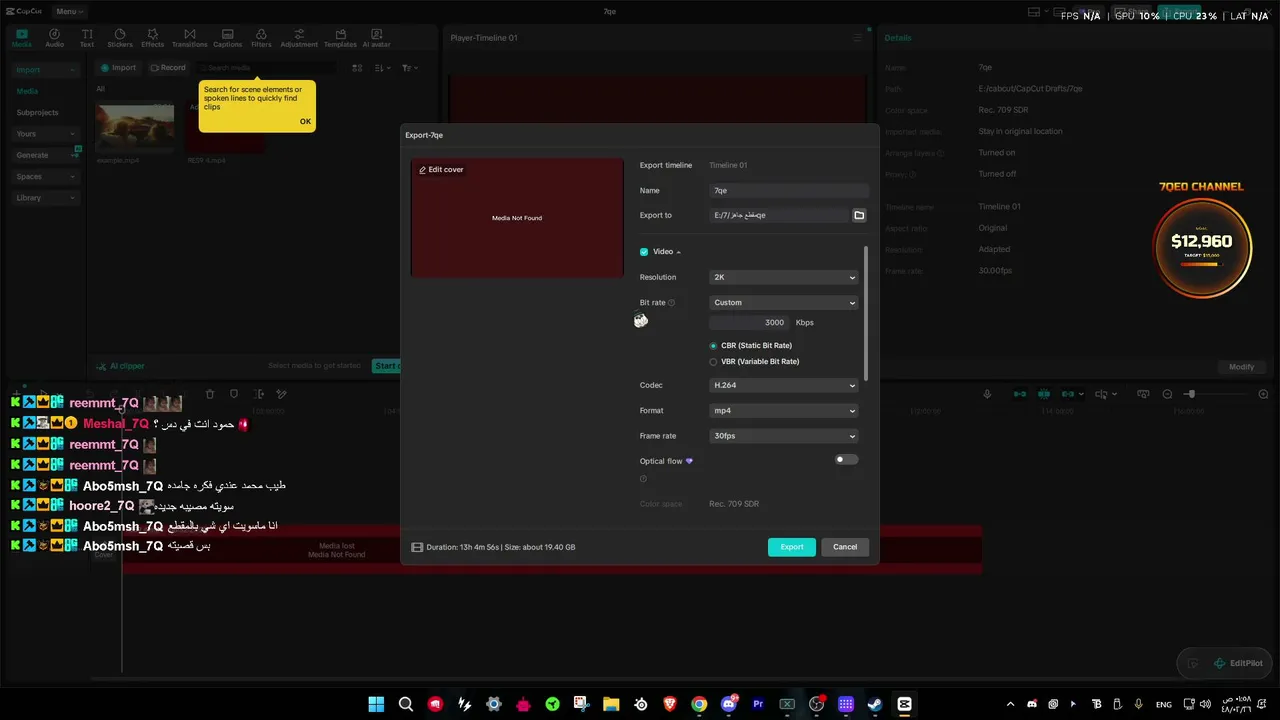Expand the Yours sidebar section
This screenshot has height=720, width=1280.
[x=46, y=134]
